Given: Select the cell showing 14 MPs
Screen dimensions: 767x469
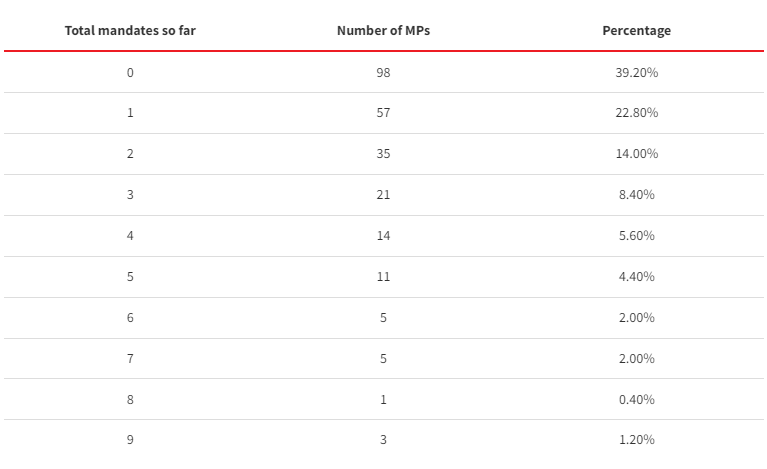Looking at the screenshot, I should [384, 236].
